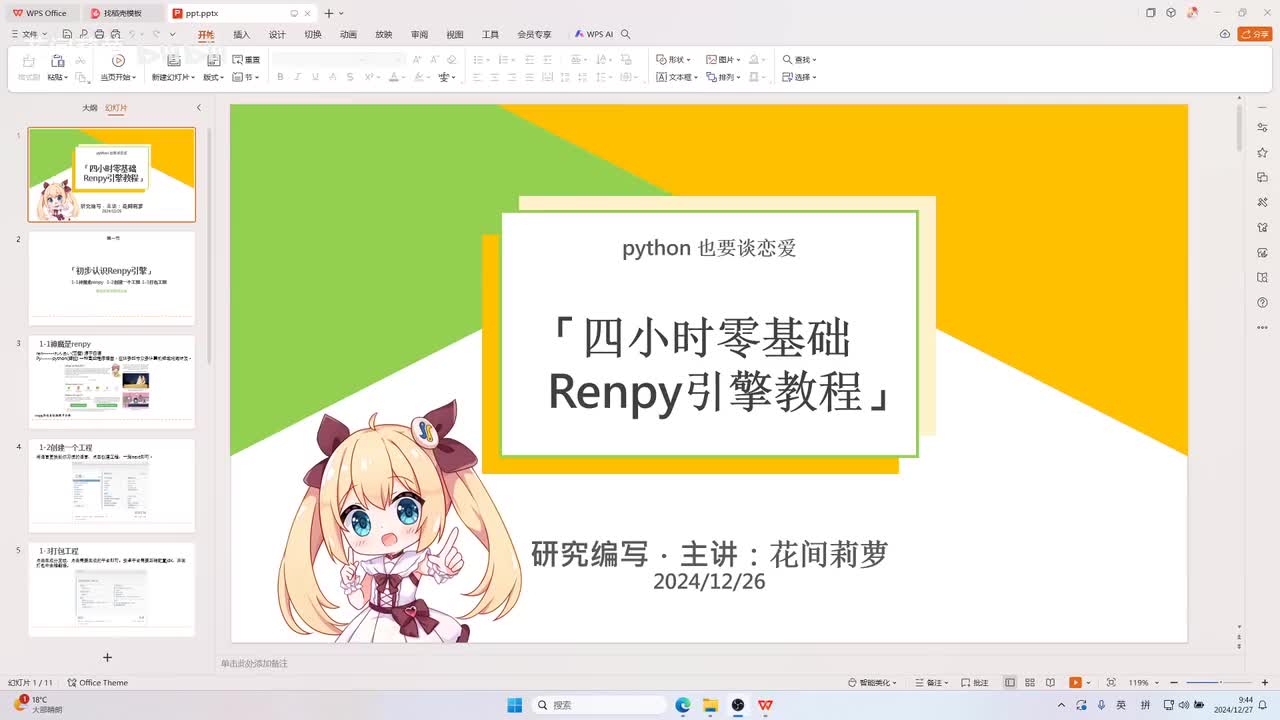Open the 文件 file menu
1280x720 pixels.
point(29,34)
